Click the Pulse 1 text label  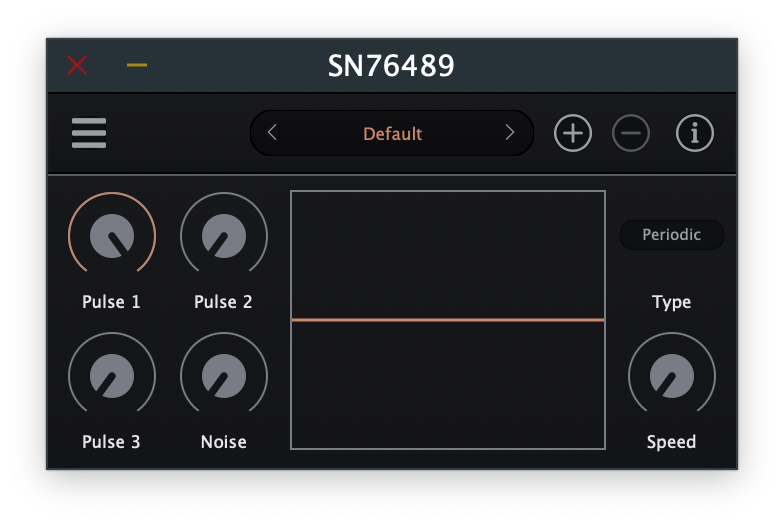112,302
